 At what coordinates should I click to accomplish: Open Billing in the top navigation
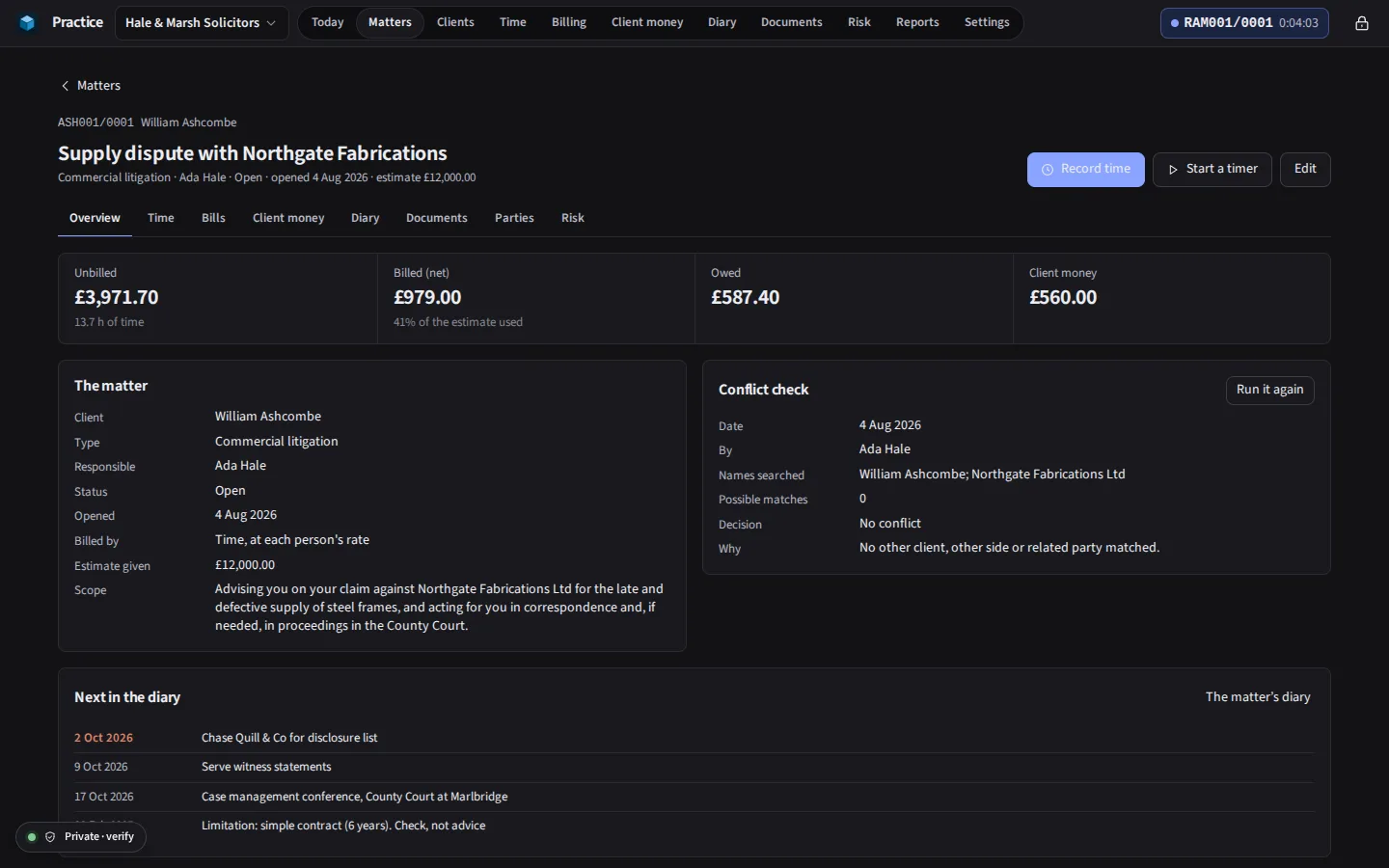(x=569, y=22)
